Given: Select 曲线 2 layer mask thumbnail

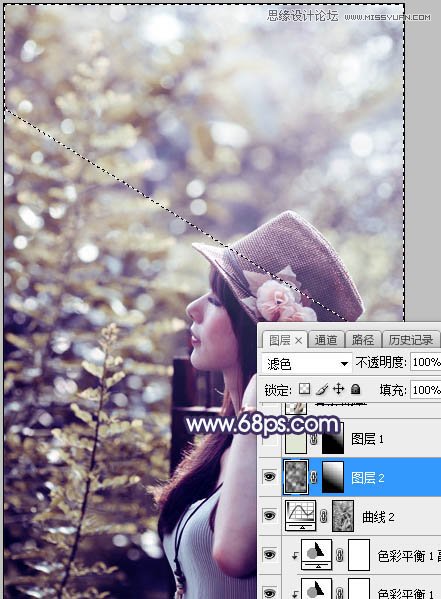Looking at the screenshot, I should pyautogui.click(x=343, y=516).
